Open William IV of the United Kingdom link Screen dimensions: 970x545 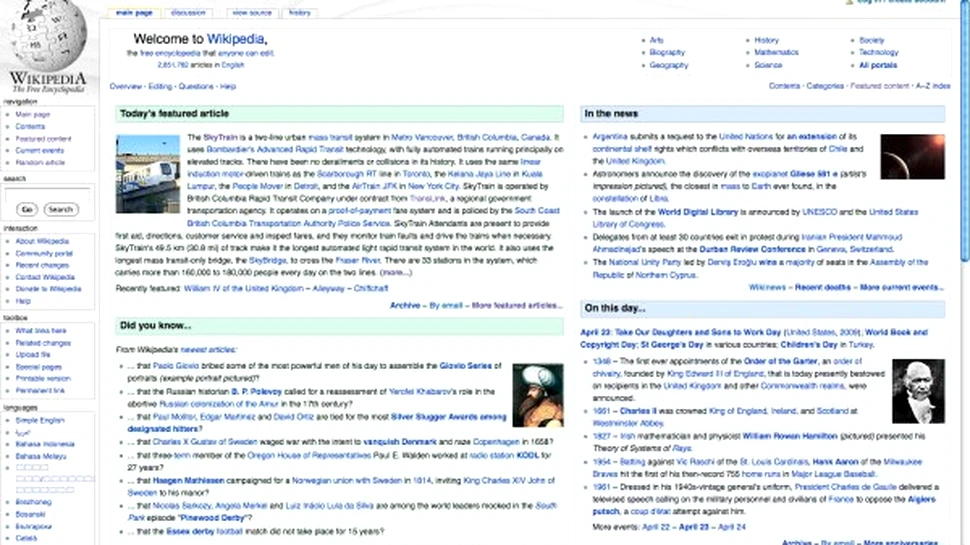click(244, 288)
